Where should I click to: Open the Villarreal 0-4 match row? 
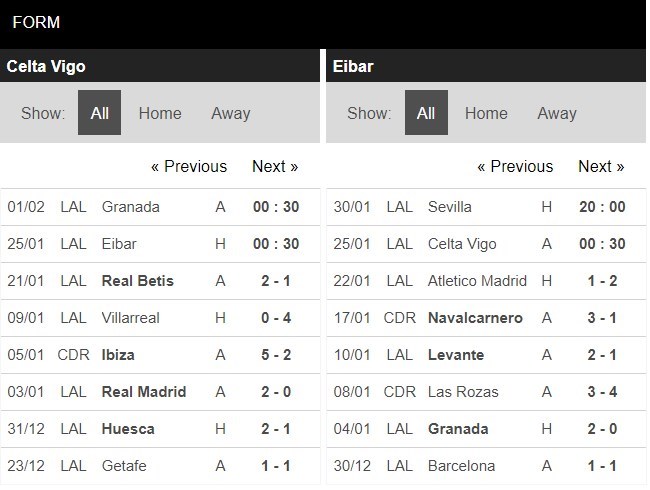point(160,318)
